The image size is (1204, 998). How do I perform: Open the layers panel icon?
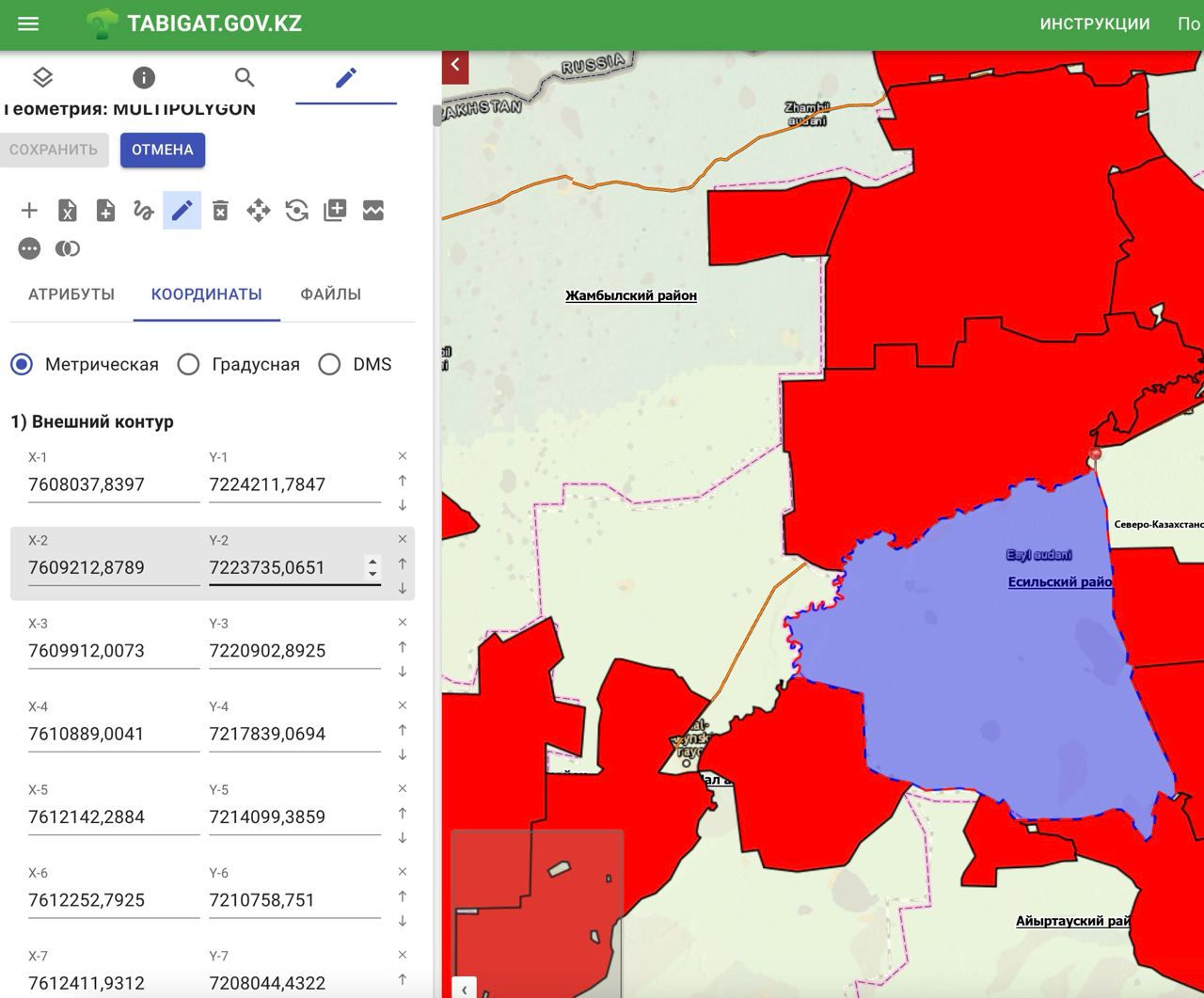point(42,77)
